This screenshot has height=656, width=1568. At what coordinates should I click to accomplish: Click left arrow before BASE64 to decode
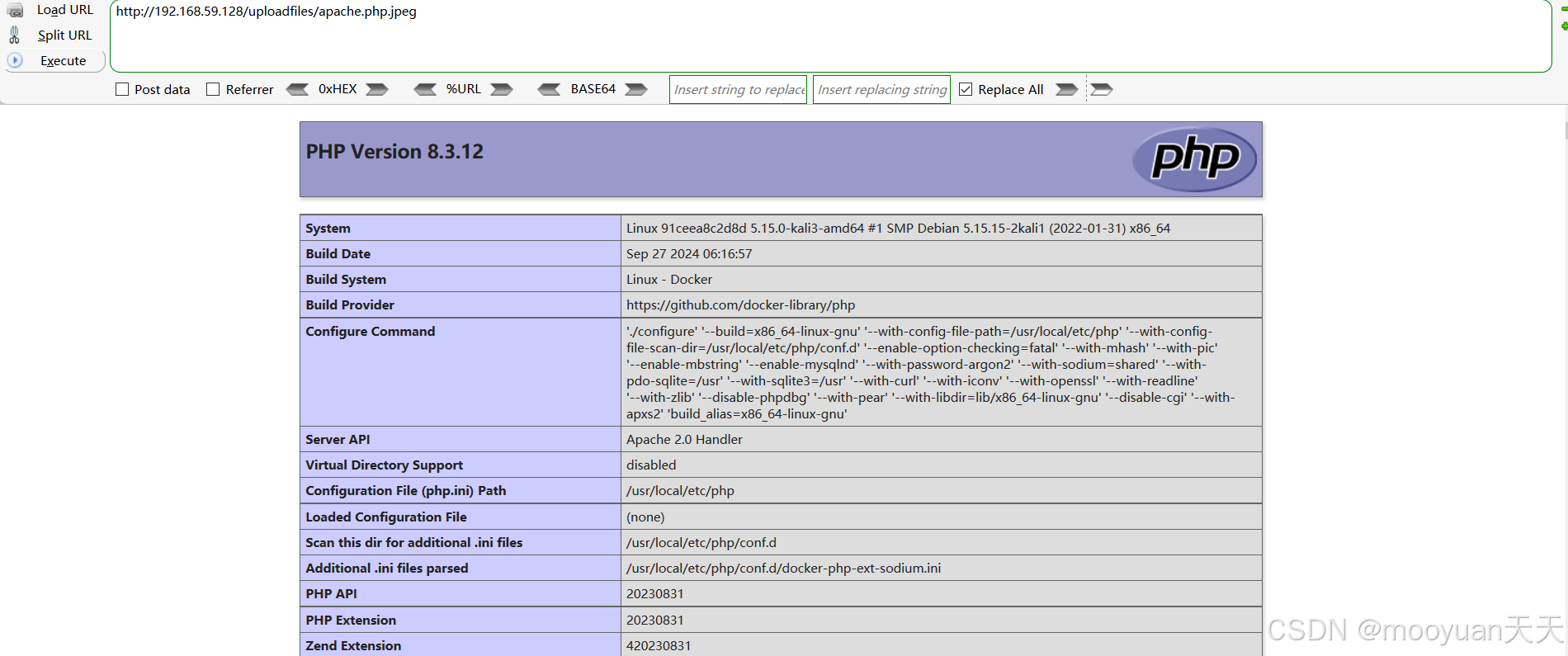coord(549,89)
